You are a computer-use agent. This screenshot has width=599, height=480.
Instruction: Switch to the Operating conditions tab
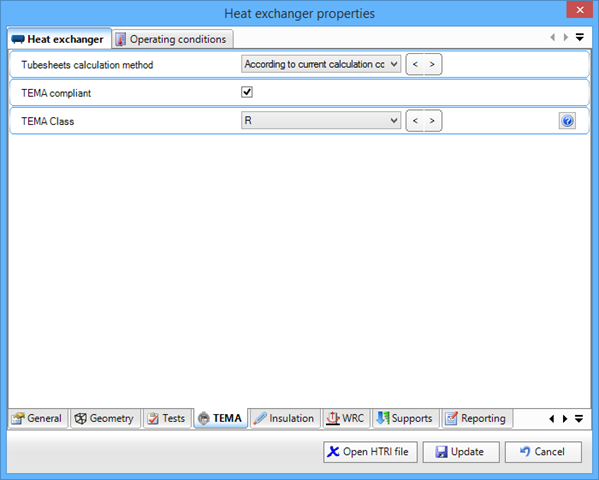coord(172,39)
